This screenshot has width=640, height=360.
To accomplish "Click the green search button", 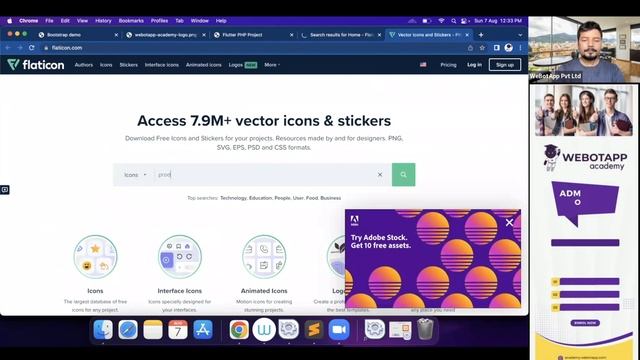I will (x=403, y=175).
